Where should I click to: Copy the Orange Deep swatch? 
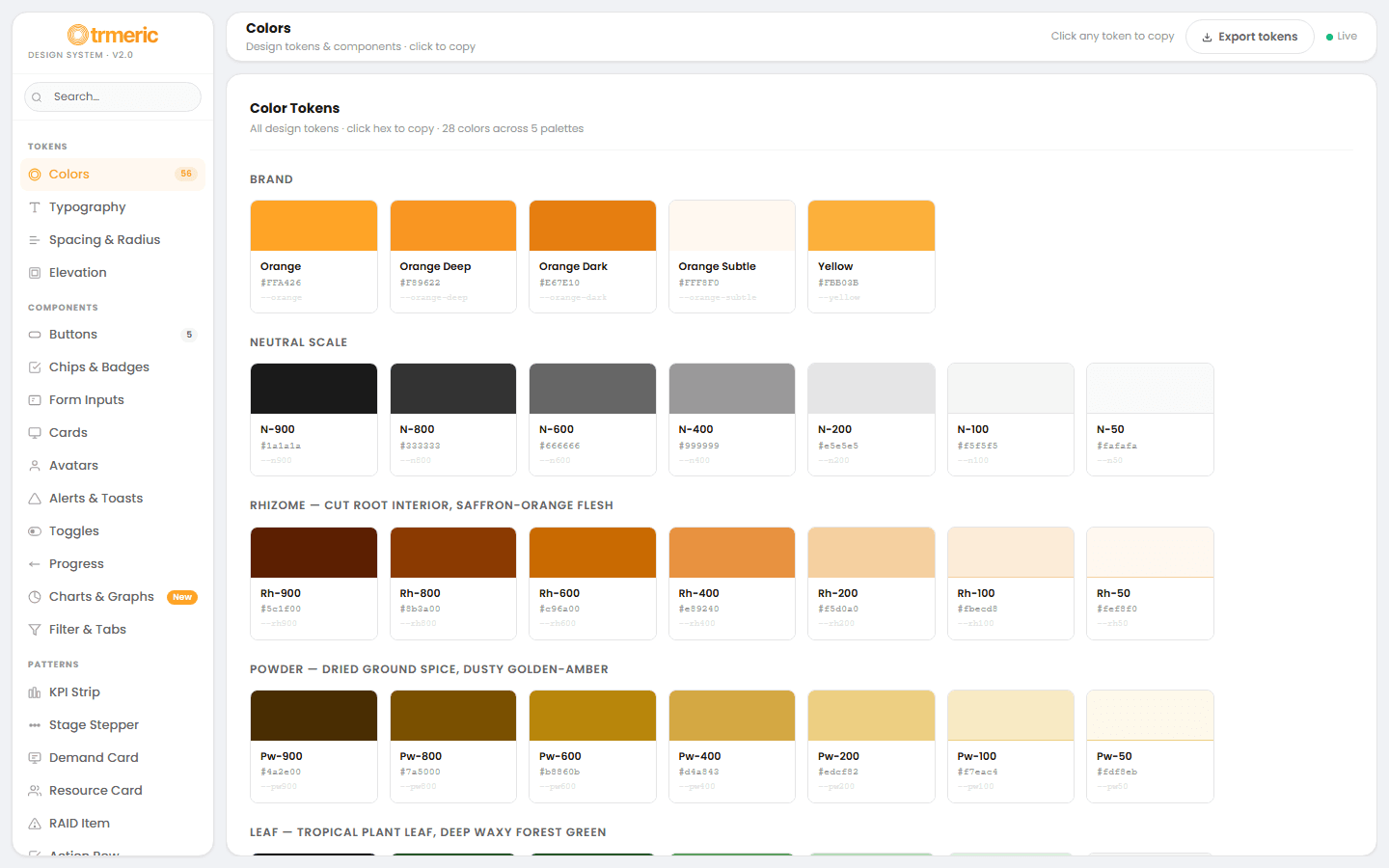(x=453, y=257)
